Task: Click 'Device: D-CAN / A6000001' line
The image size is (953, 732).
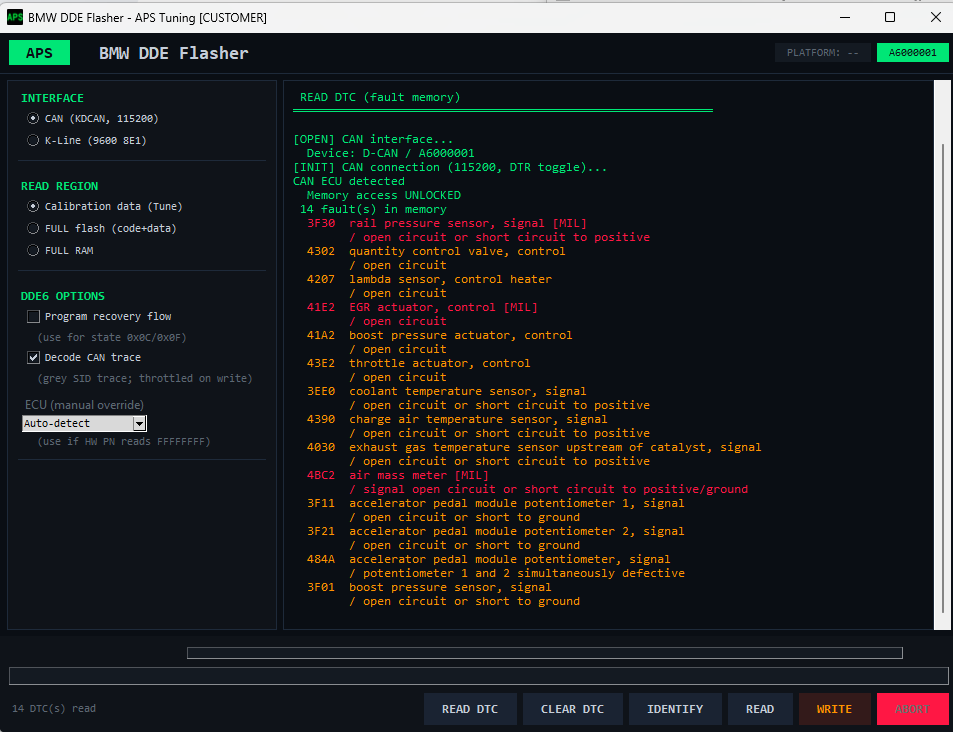Action: pos(390,153)
